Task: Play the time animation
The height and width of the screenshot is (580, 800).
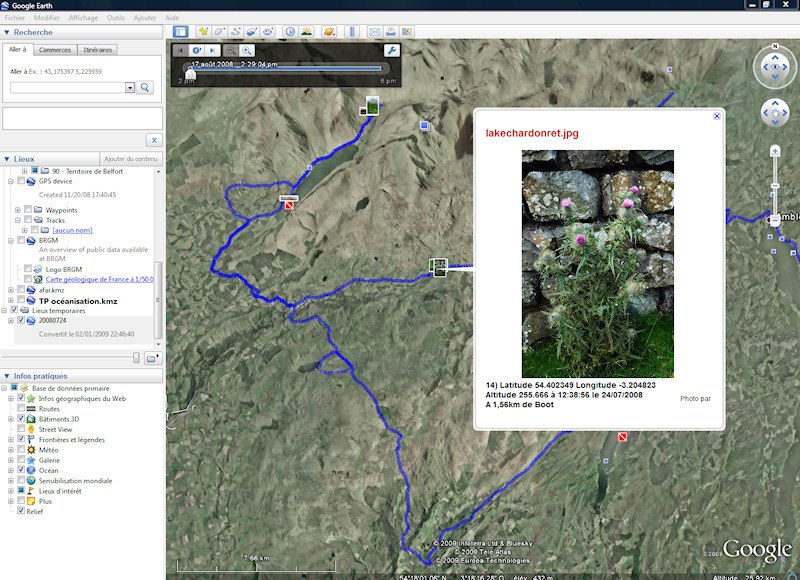Action: coord(196,51)
